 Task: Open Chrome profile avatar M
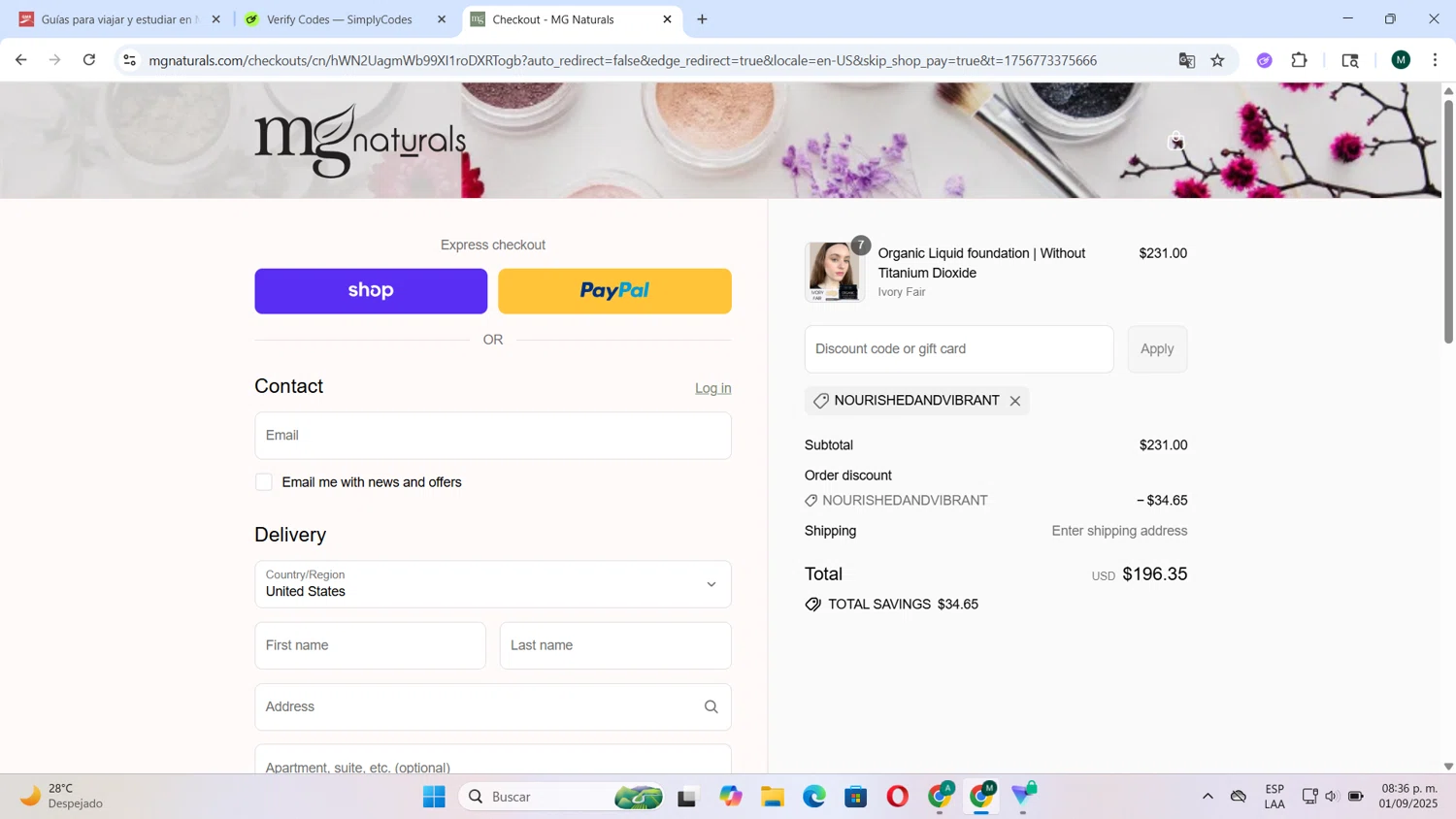[x=1401, y=60]
